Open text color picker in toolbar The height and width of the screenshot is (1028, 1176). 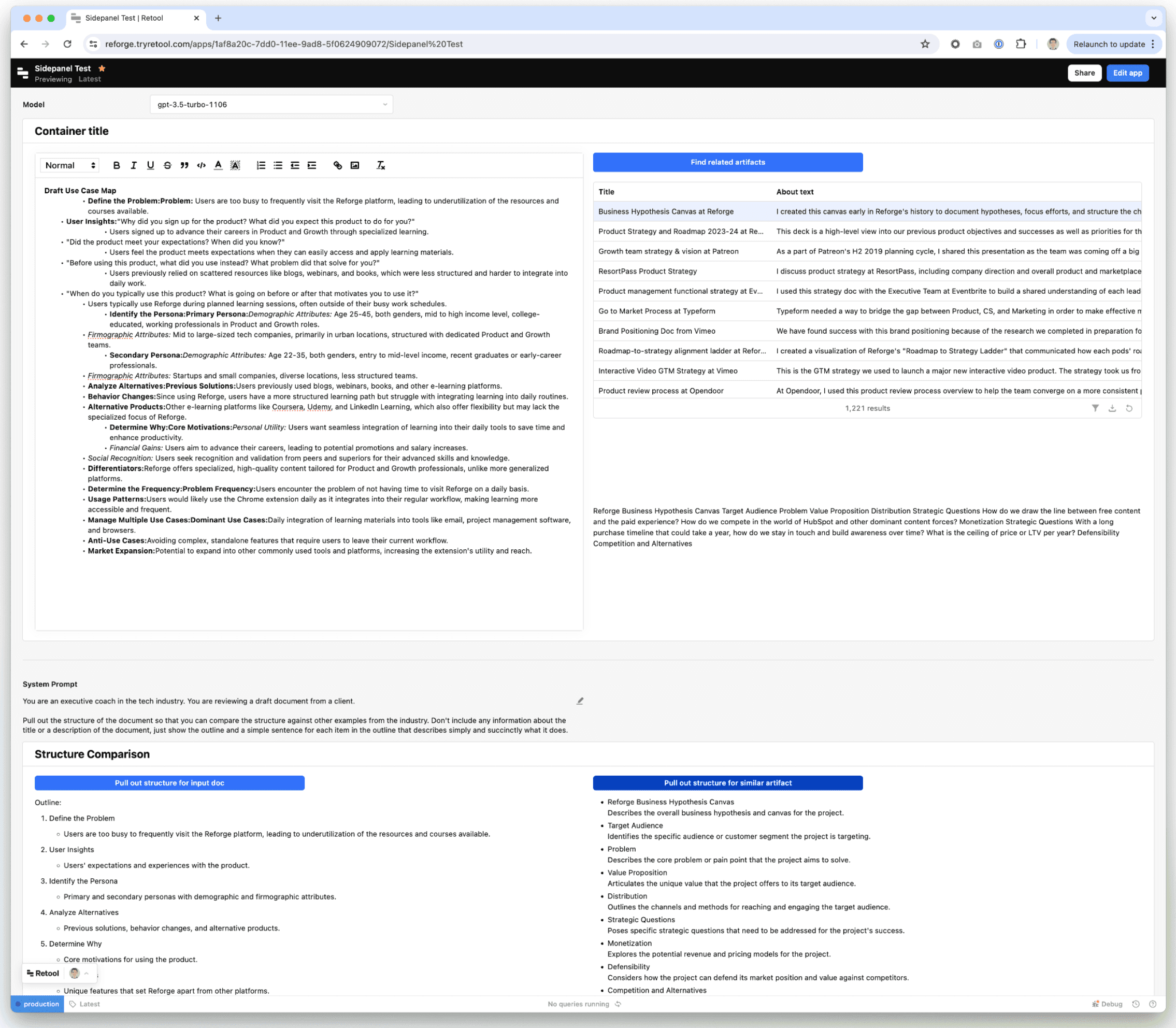point(218,165)
